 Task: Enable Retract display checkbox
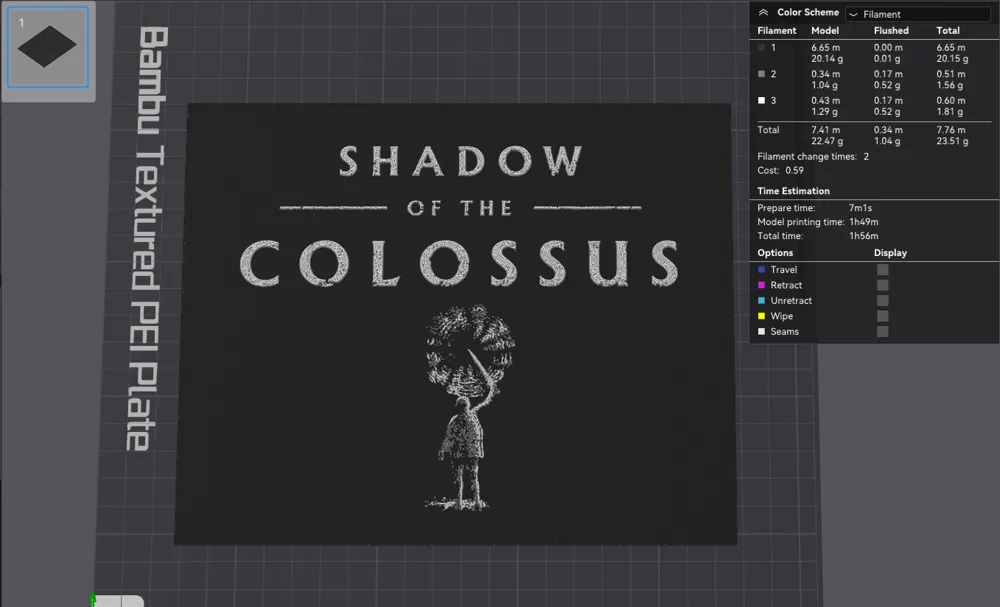pos(883,285)
